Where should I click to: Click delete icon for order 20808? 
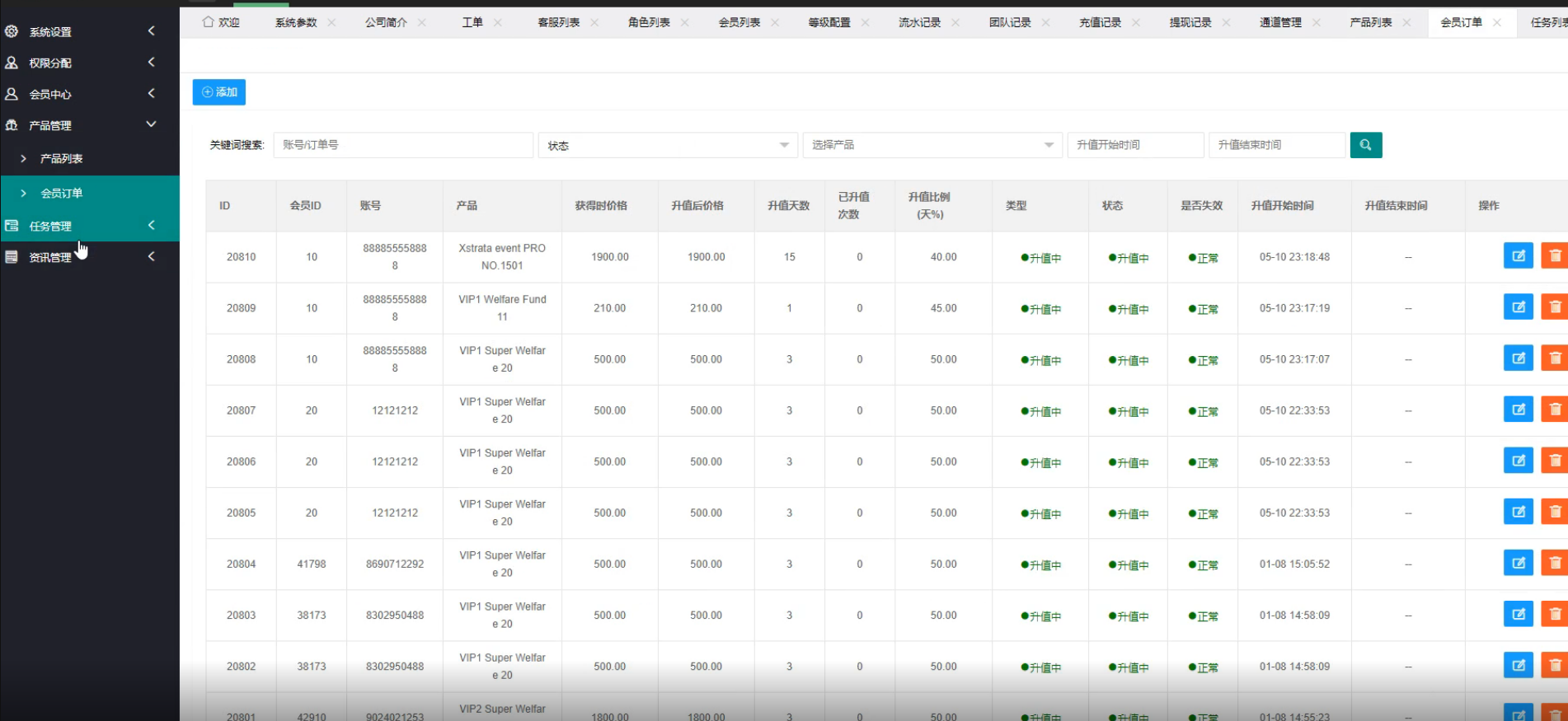point(1554,358)
